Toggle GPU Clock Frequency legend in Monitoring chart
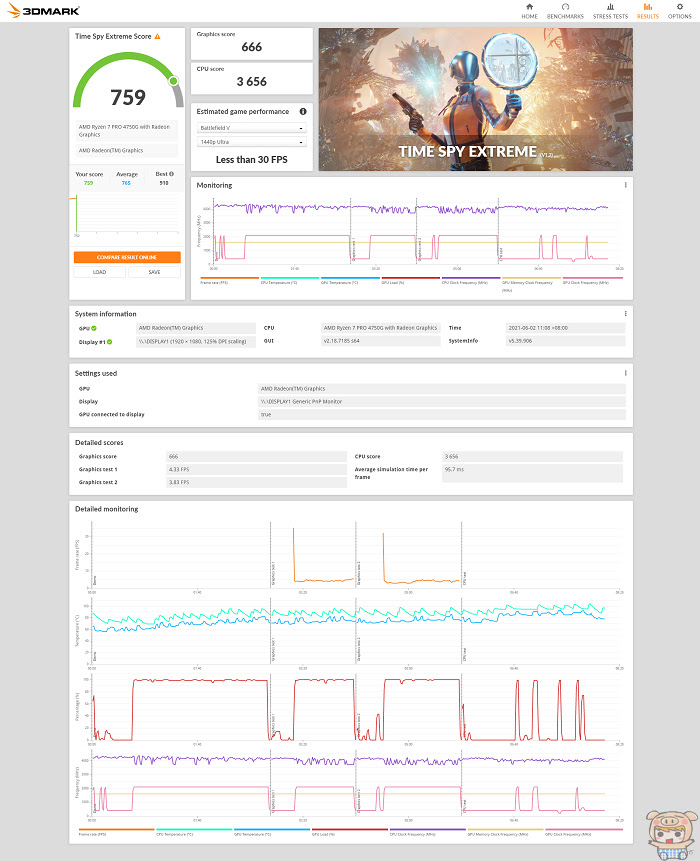Viewport: 700px width, 861px height. pos(592,280)
